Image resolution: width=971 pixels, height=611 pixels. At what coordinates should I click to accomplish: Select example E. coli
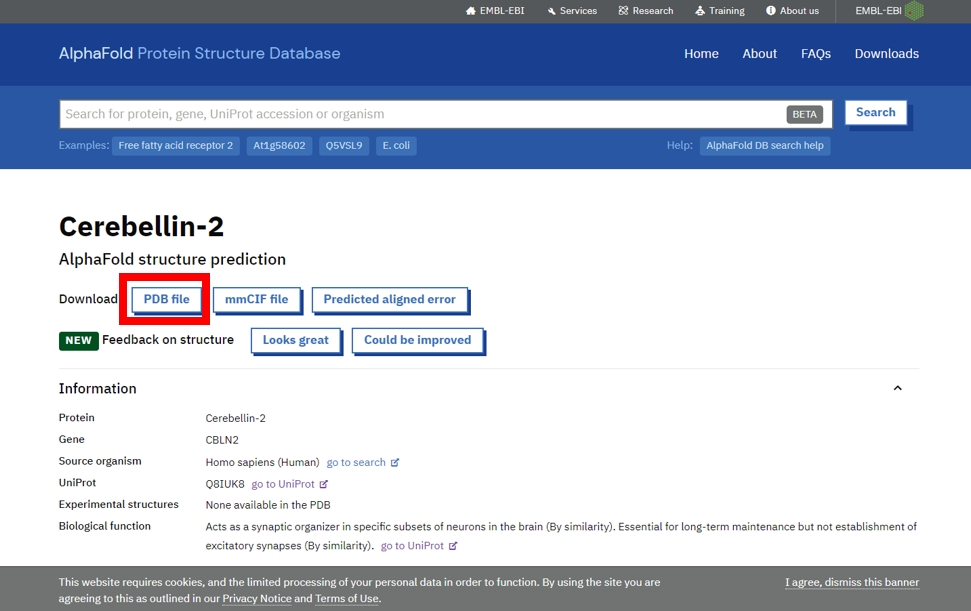click(x=396, y=145)
